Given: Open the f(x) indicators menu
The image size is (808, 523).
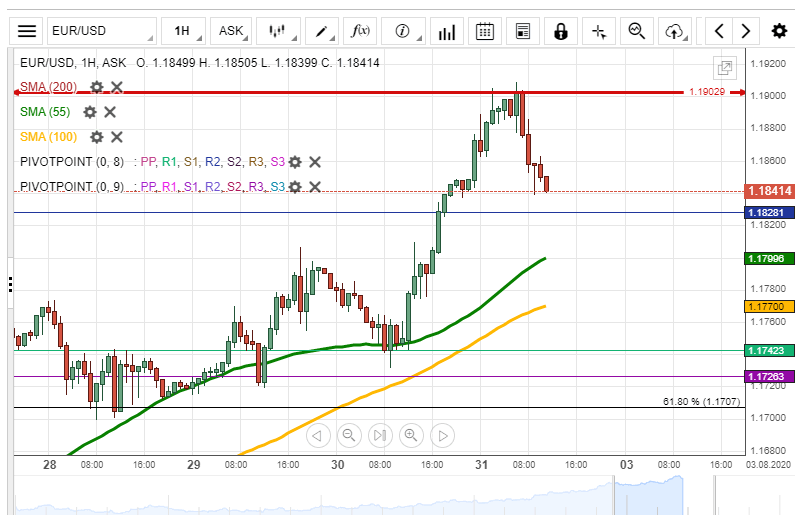Looking at the screenshot, I should point(360,31).
